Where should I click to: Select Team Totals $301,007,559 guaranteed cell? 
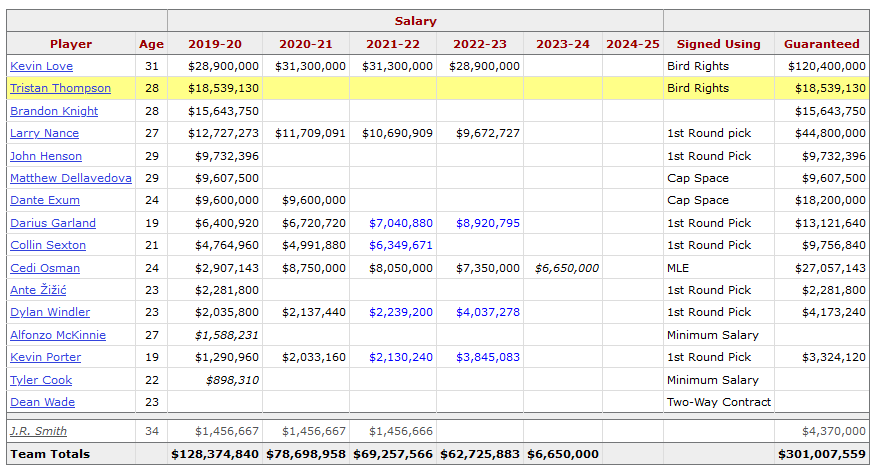(x=822, y=454)
